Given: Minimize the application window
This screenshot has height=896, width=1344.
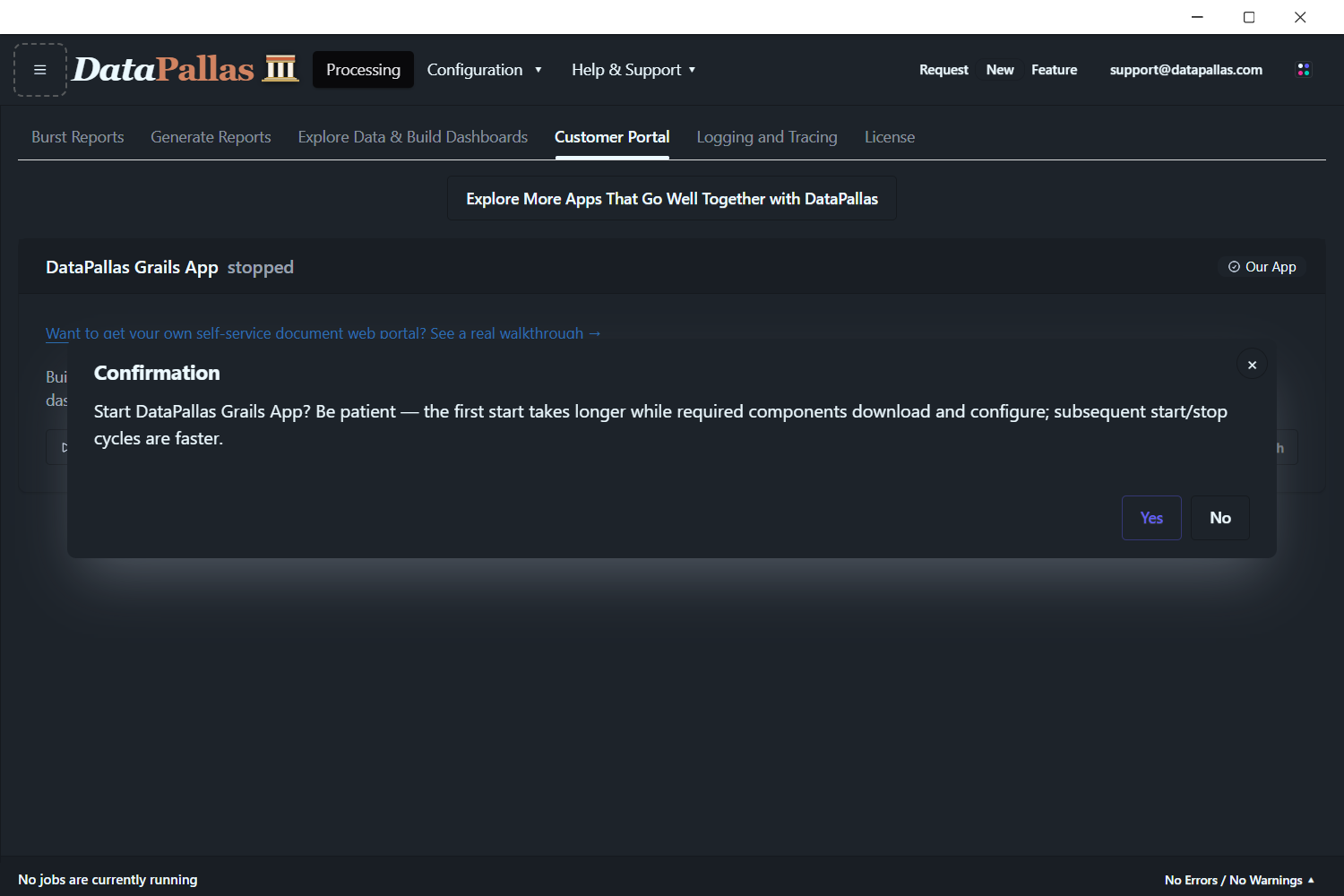Looking at the screenshot, I should (x=1197, y=17).
